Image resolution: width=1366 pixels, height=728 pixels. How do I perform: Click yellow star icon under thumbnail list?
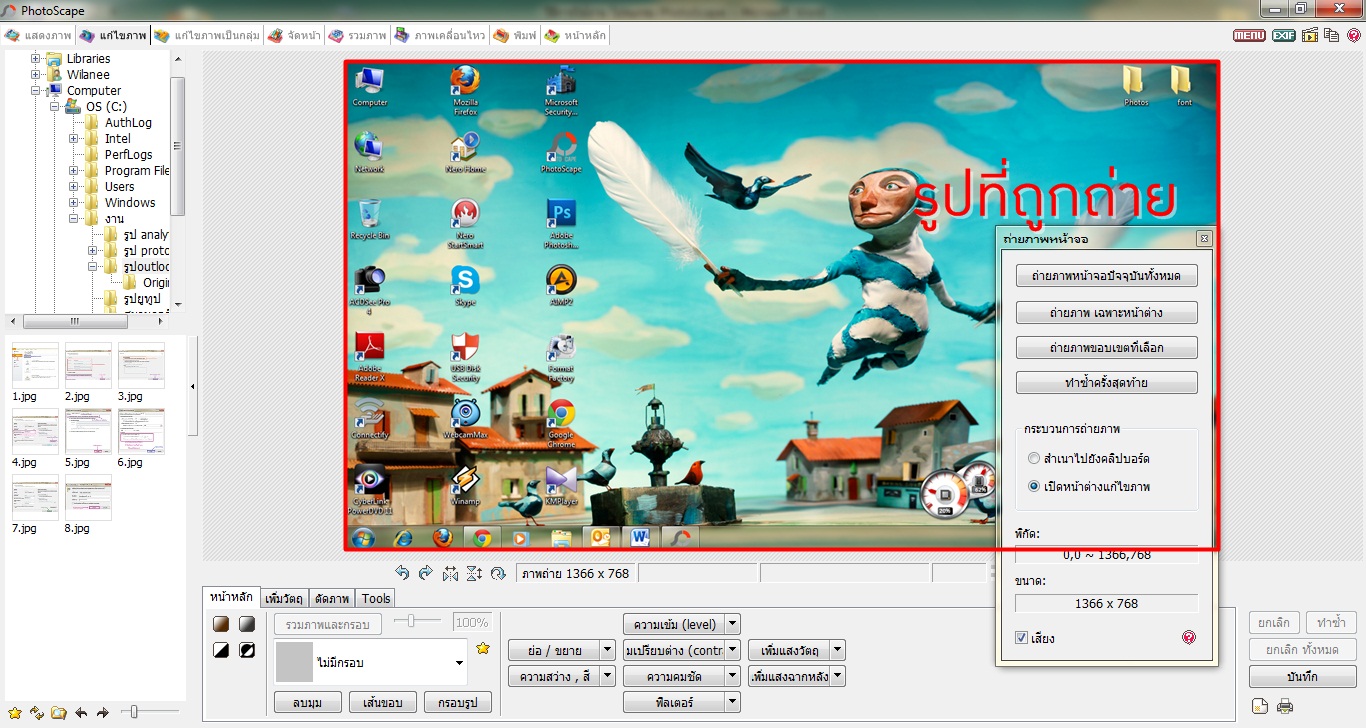coord(14,713)
